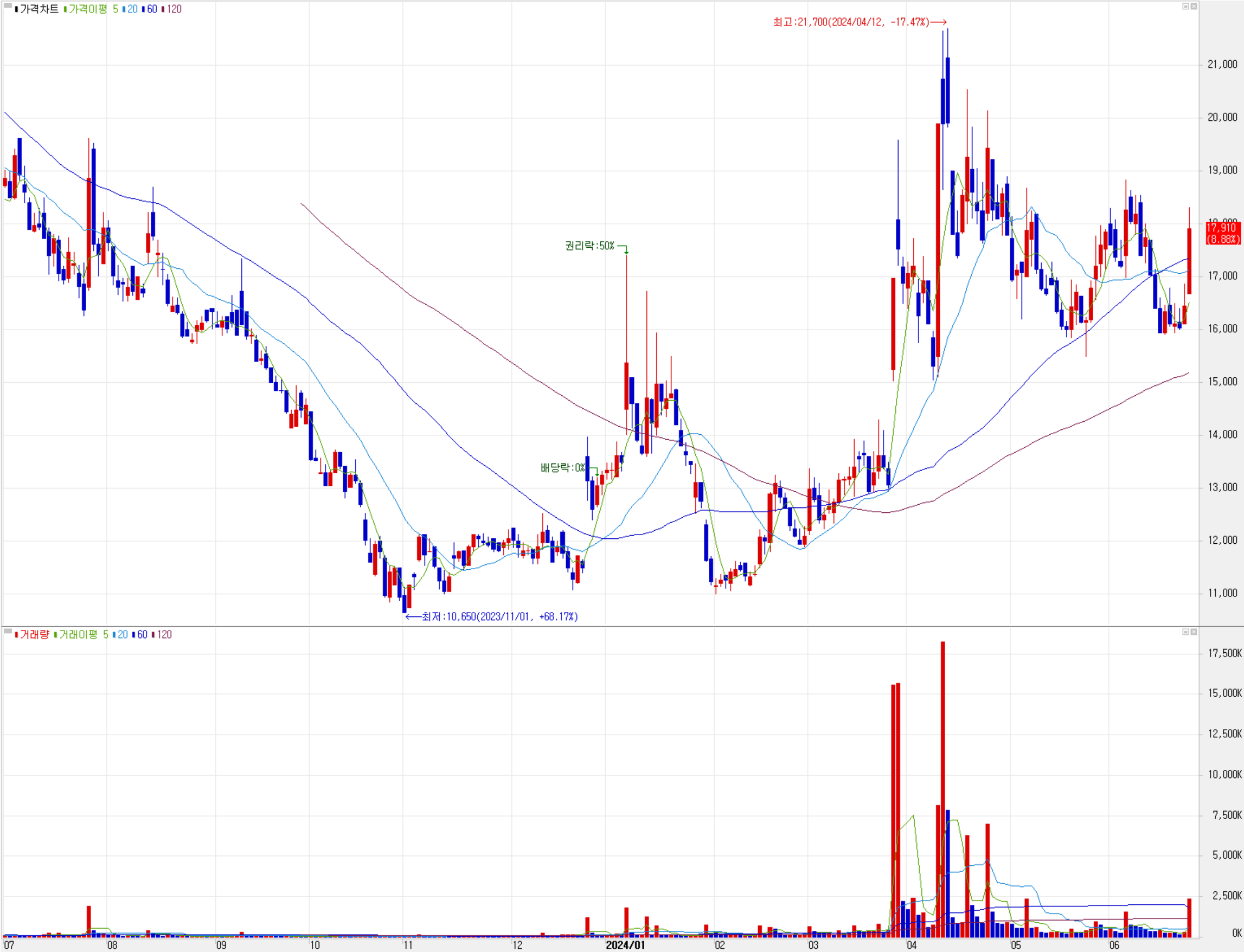Screen dimensions: 1244x952
Task: Select the 거래량 volume legend label
Action: click(x=34, y=635)
